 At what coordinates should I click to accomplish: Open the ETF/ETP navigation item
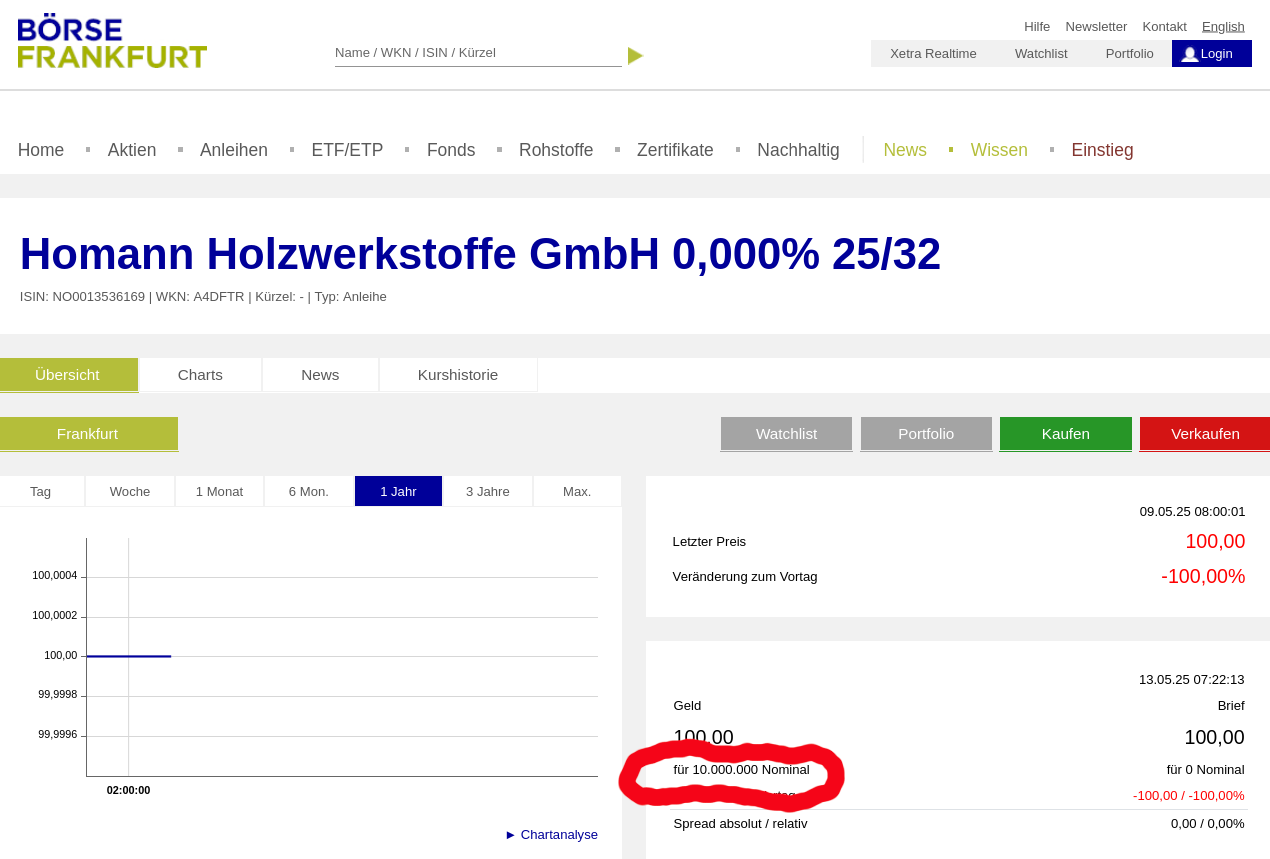(347, 150)
